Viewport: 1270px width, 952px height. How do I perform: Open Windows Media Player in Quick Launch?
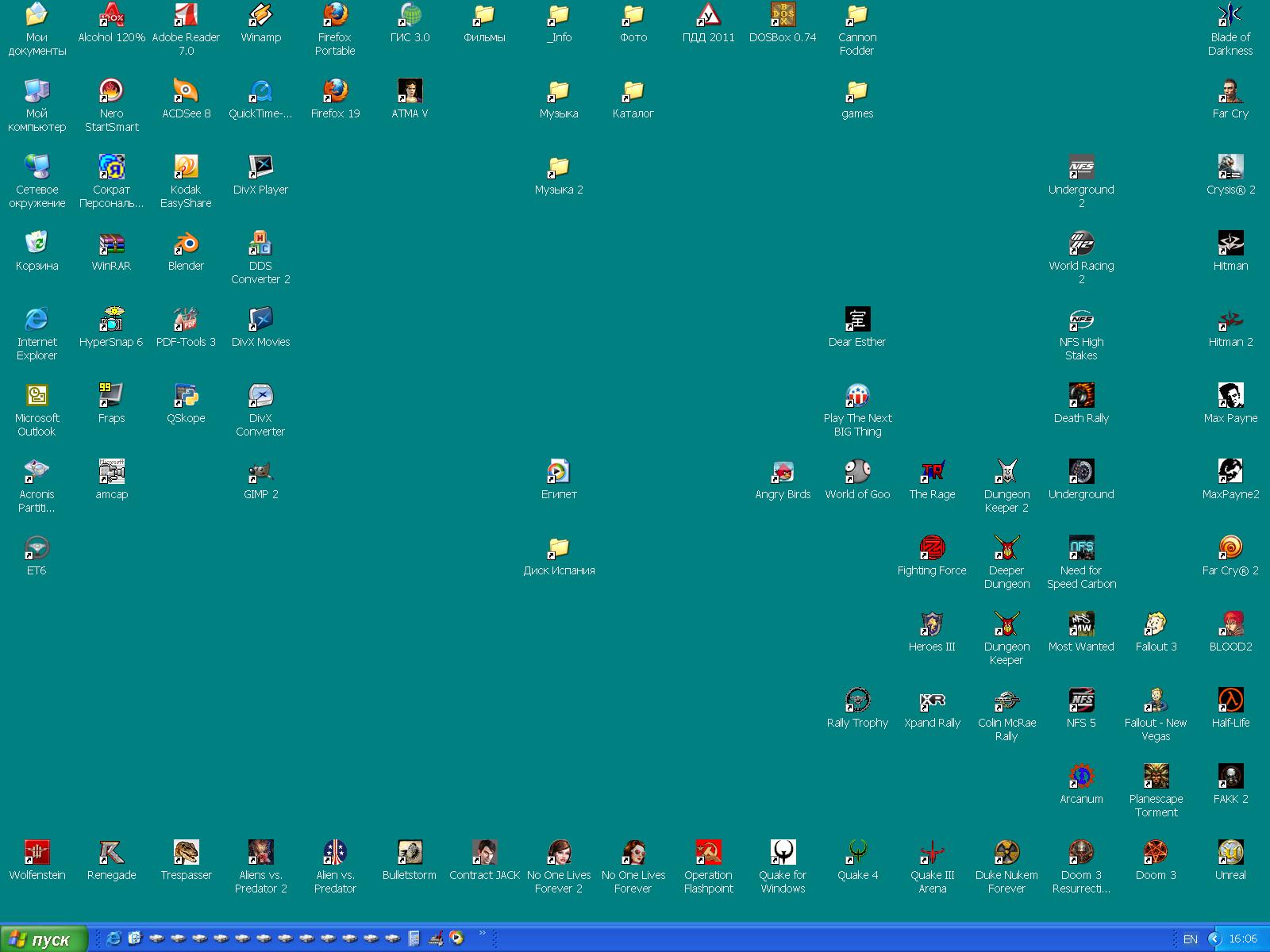[456, 939]
